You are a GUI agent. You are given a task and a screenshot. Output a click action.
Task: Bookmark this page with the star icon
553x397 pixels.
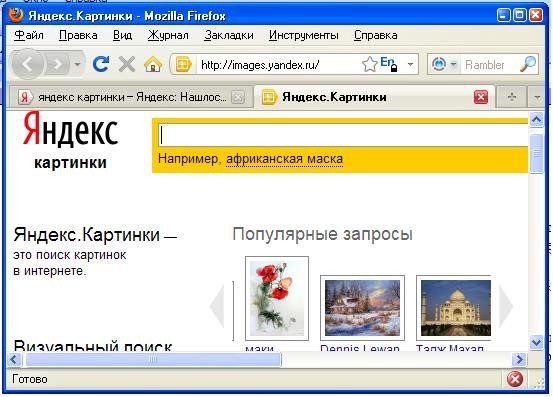pos(369,65)
